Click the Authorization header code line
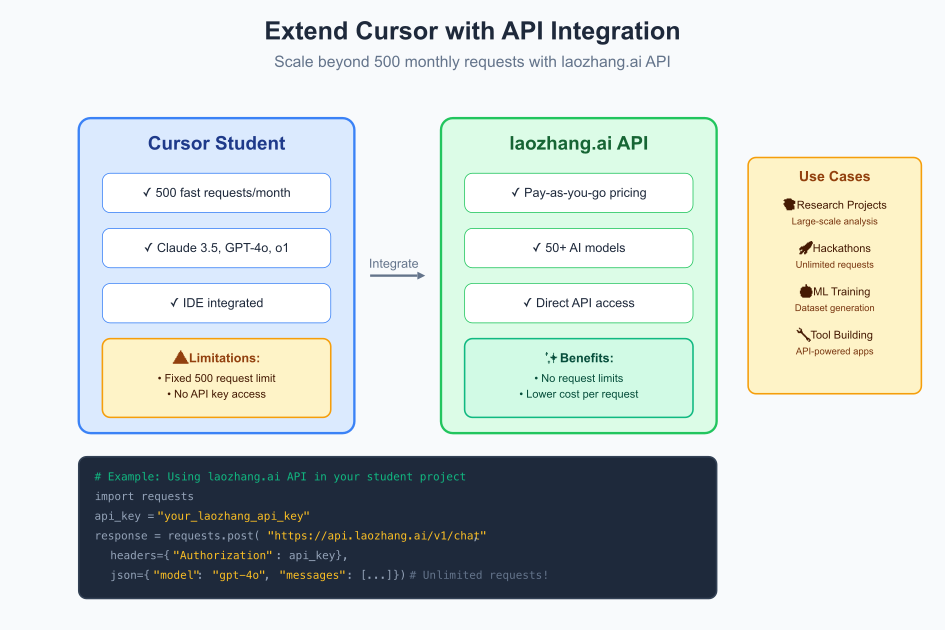 point(229,555)
